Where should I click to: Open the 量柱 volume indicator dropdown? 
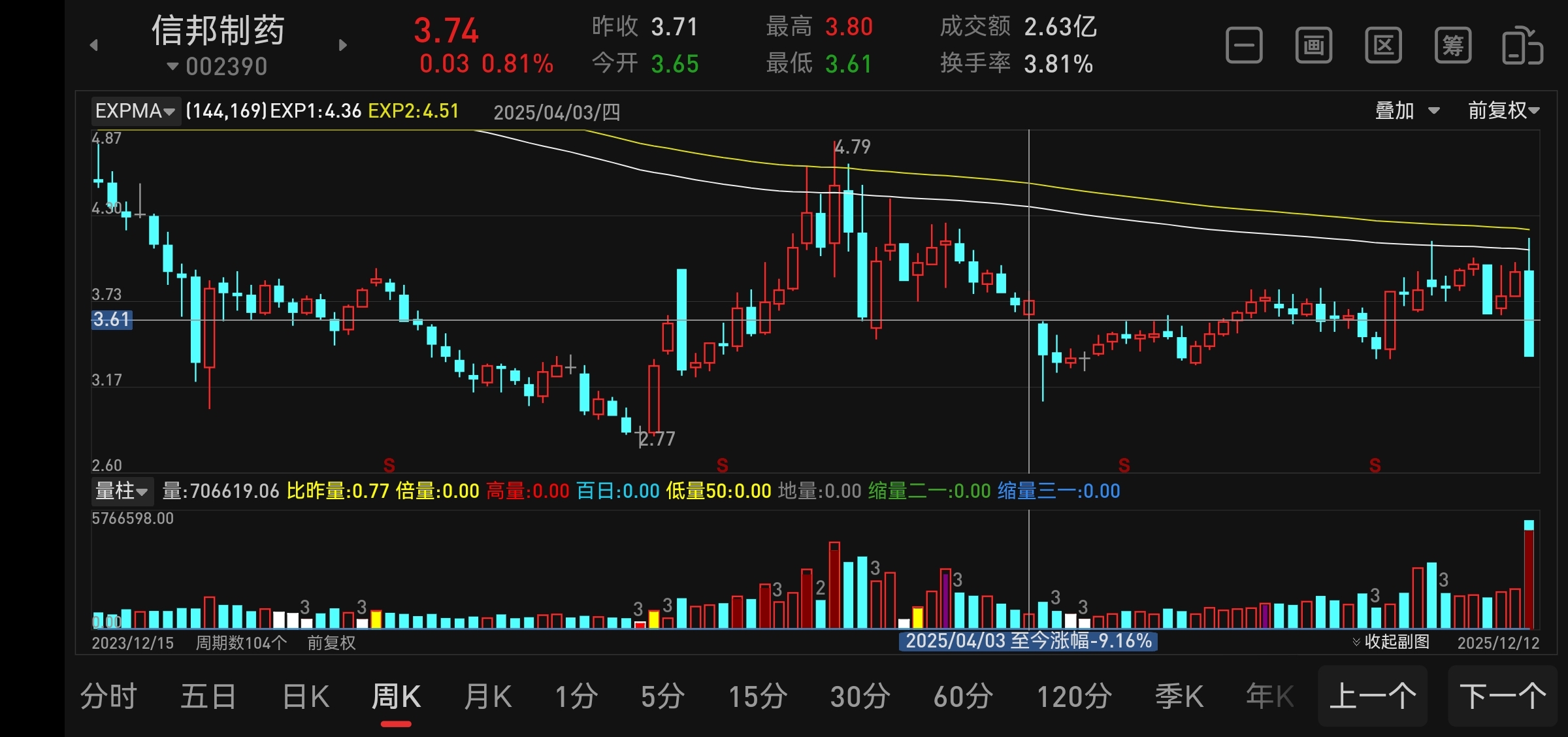pyautogui.click(x=122, y=491)
